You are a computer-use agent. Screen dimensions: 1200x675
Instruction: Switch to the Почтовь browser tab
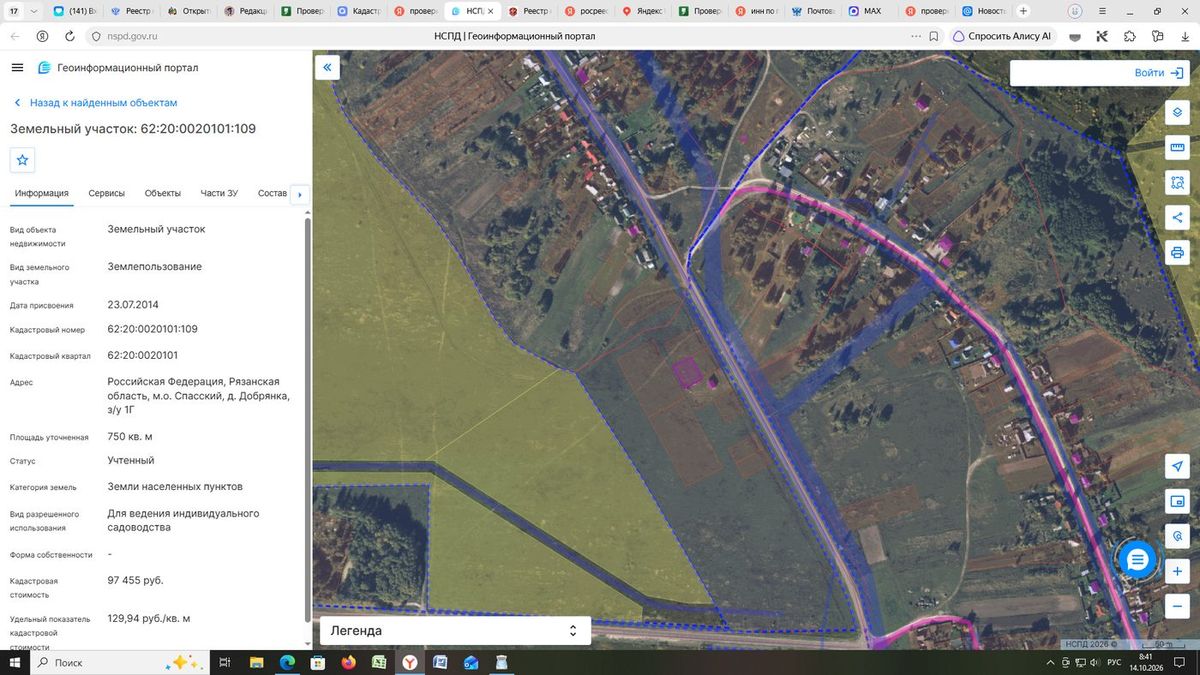coord(811,11)
